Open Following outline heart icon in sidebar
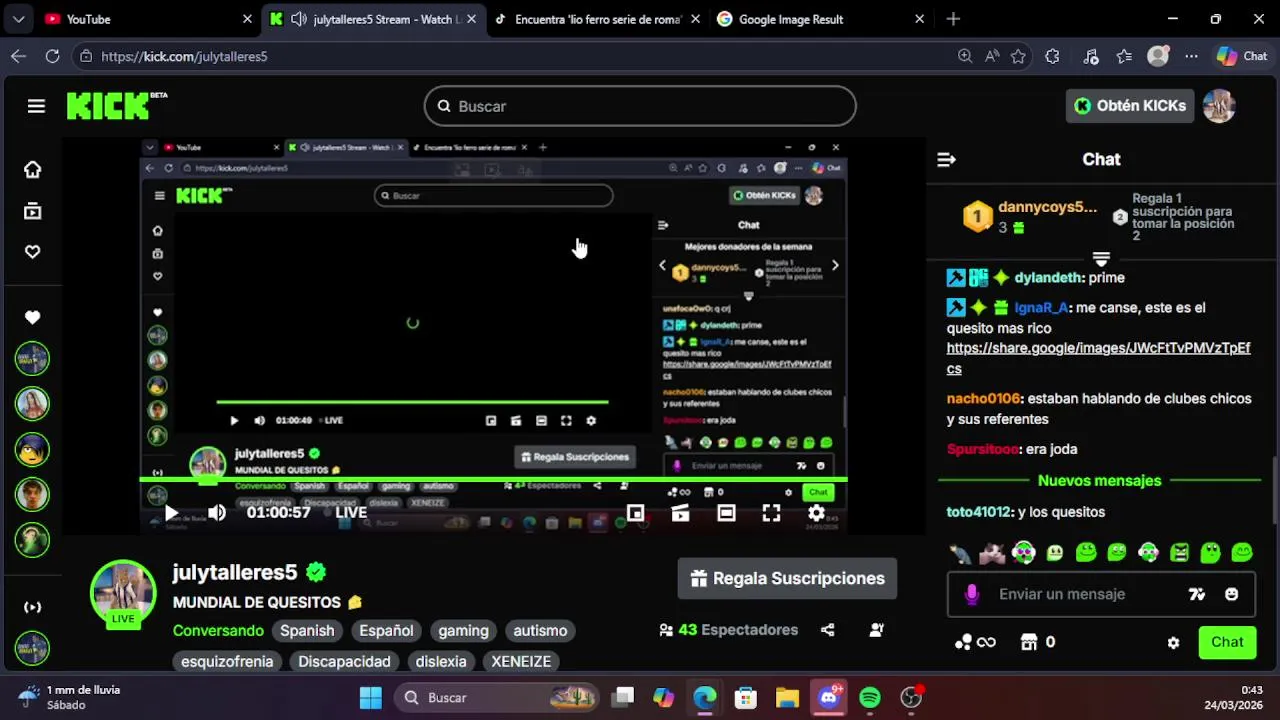The width and height of the screenshot is (1280, 720). point(33,252)
